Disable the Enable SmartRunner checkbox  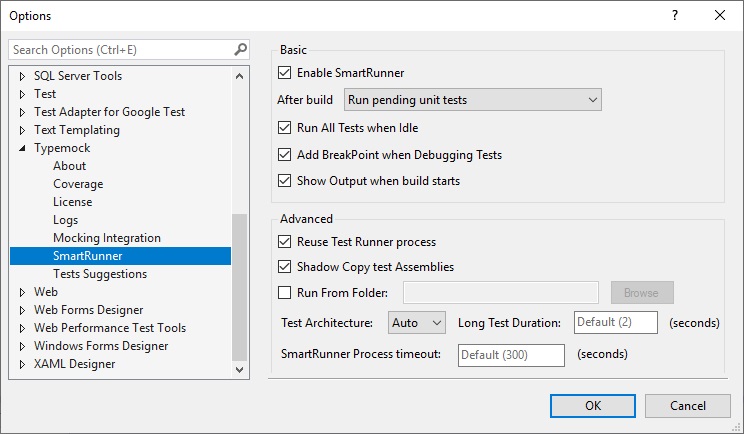[x=285, y=73]
